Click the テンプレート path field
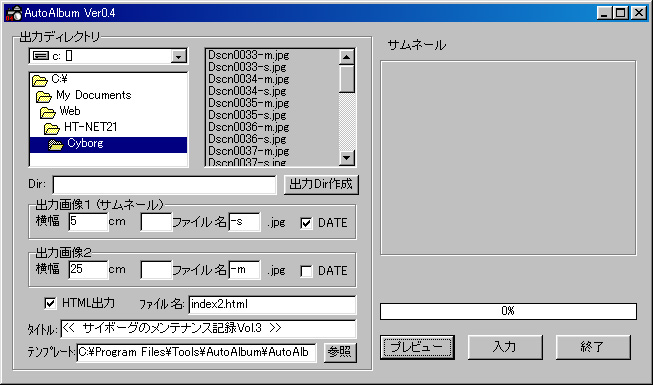Viewport: 653px width, 385px height. [x=196, y=352]
